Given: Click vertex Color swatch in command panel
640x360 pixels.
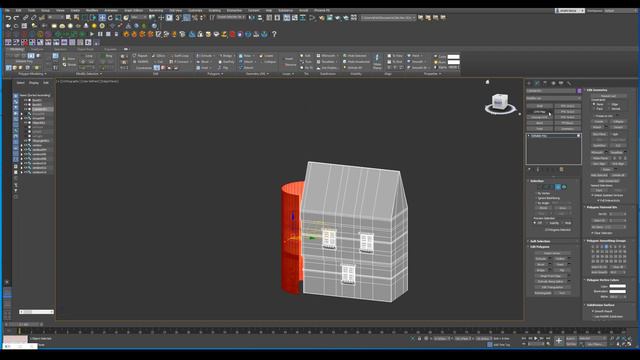Looking at the screenshot, I should (618, 286).
